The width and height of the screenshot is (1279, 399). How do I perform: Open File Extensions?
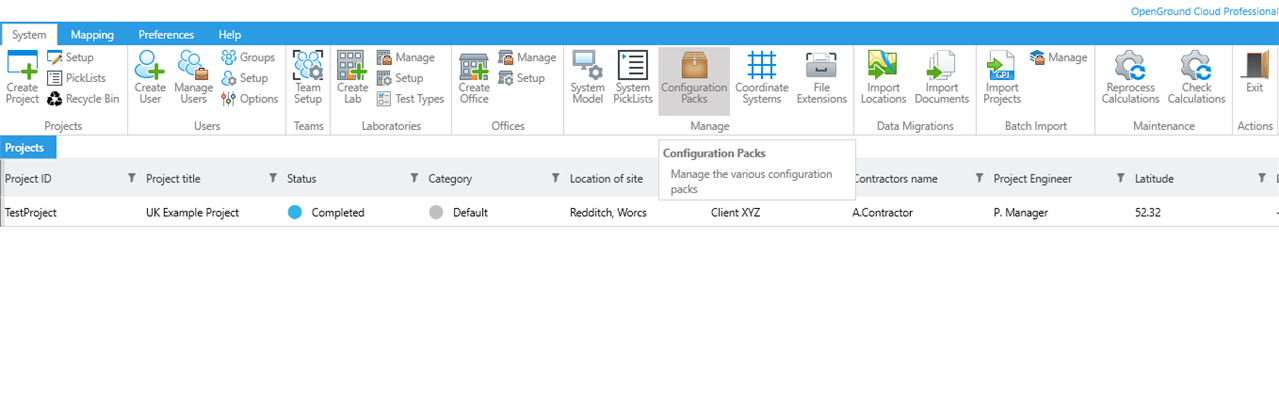pyautogui.click(x=822, y=77)
